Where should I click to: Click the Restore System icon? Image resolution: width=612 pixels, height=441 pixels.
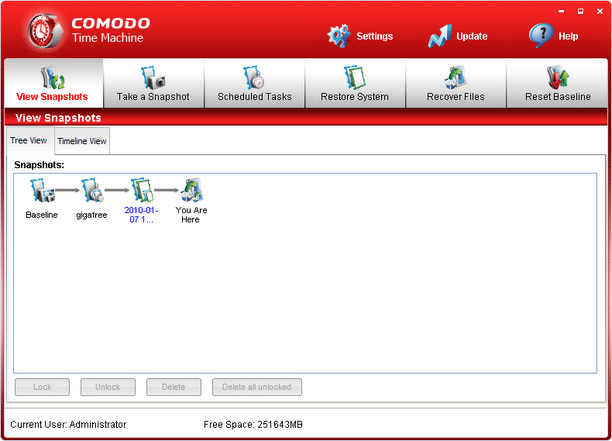tap(354, 77)
